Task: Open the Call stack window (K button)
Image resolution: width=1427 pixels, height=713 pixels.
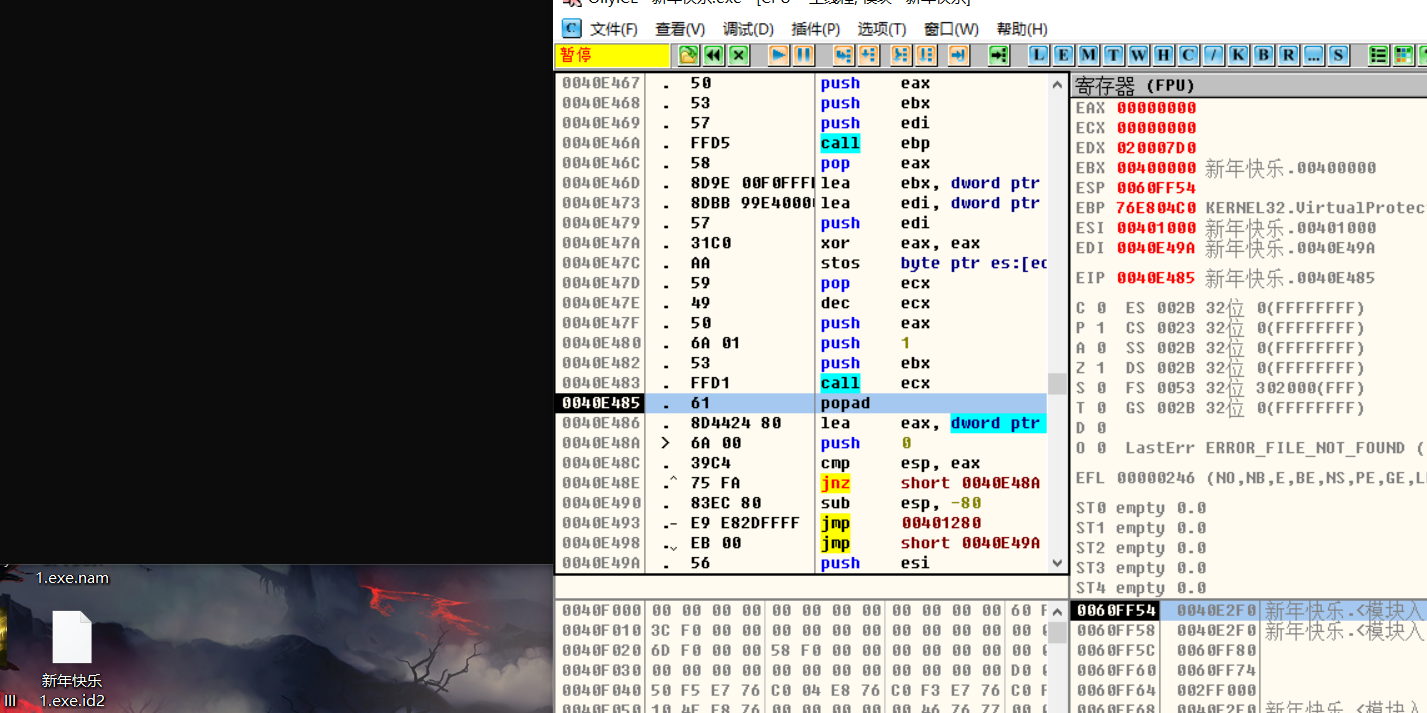Action: coord(1238,55)
